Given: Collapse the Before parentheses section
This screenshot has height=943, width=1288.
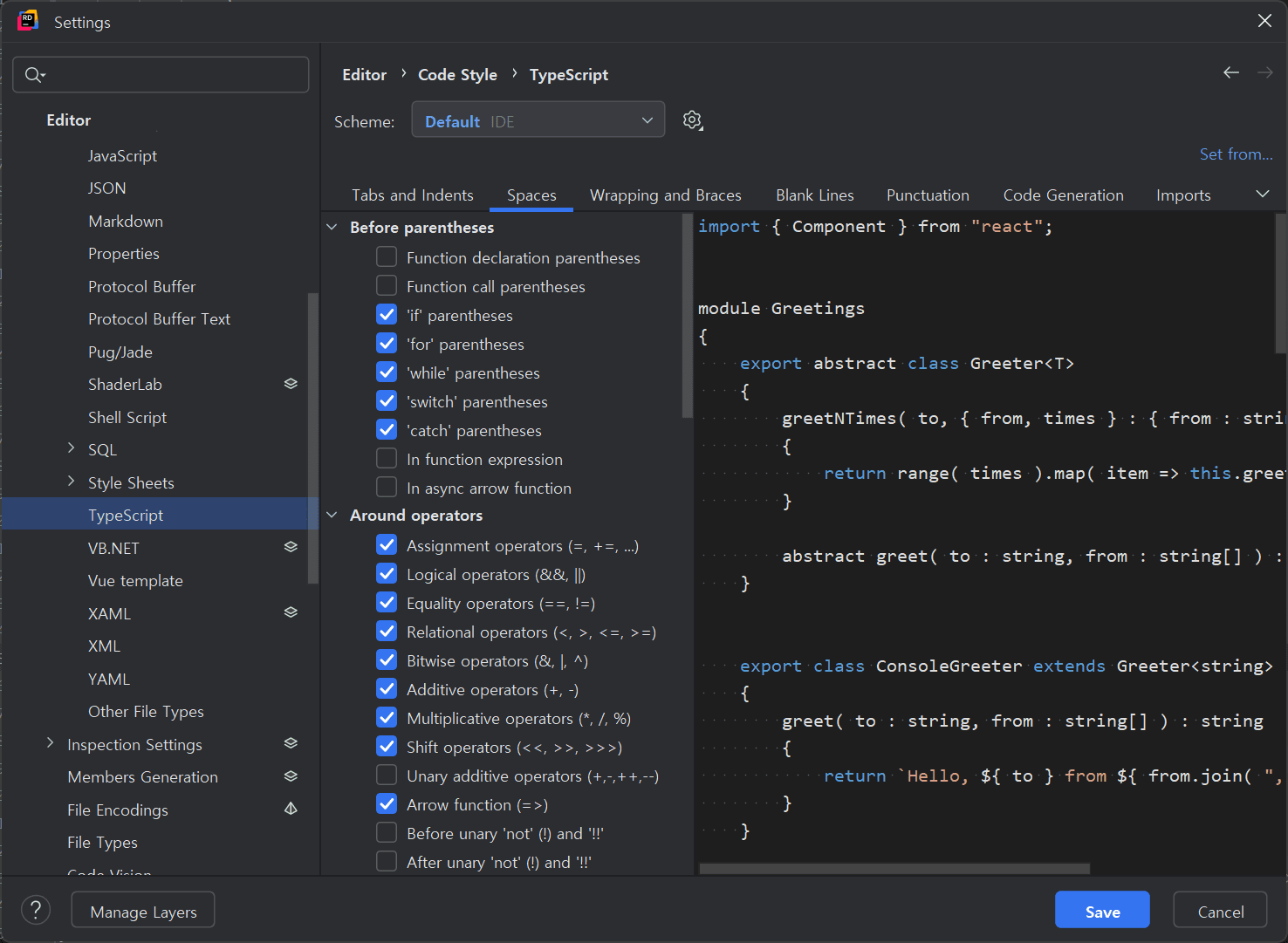Looking at the screenshot, I should [x=332, y=227].
